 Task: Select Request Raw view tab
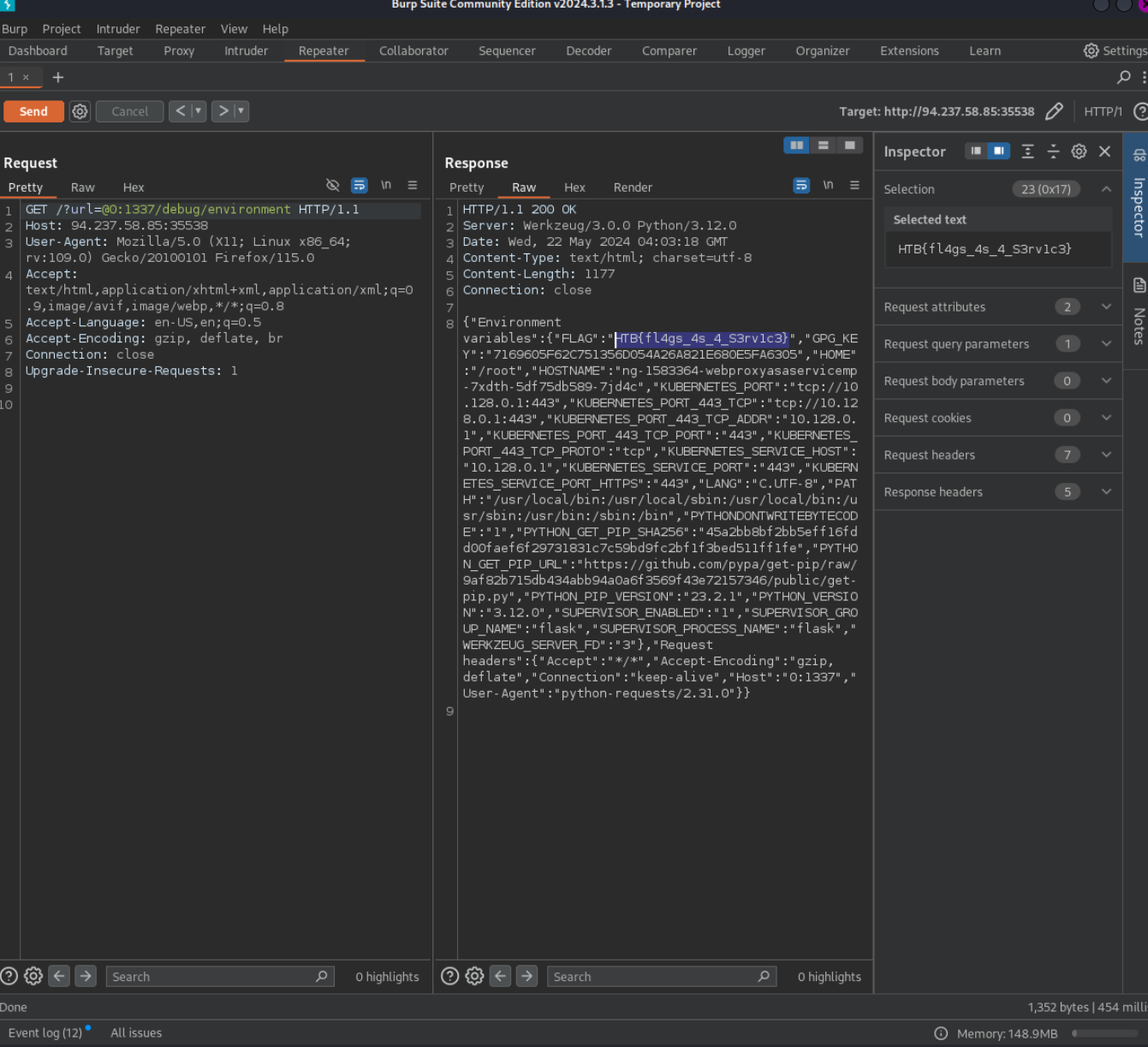point(83,187)
